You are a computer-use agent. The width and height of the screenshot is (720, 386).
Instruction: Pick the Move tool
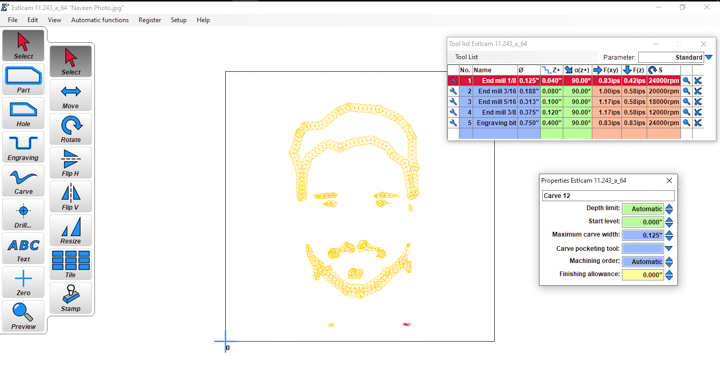(x=71, y=95)
